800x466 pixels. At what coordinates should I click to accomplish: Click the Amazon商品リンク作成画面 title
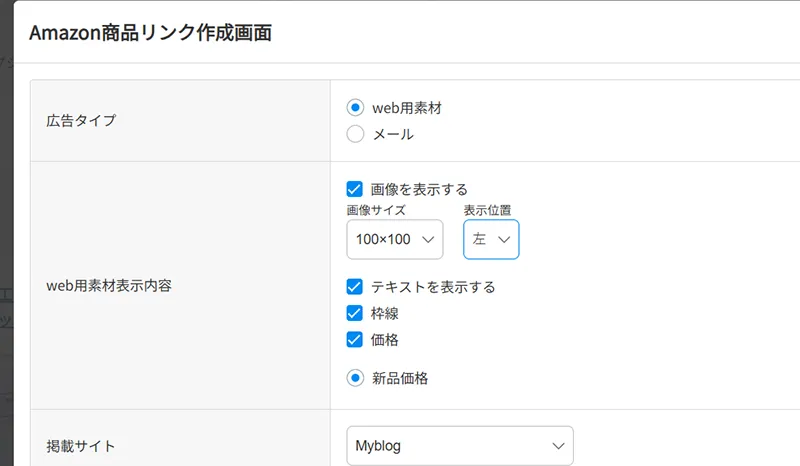pos(151,33)
